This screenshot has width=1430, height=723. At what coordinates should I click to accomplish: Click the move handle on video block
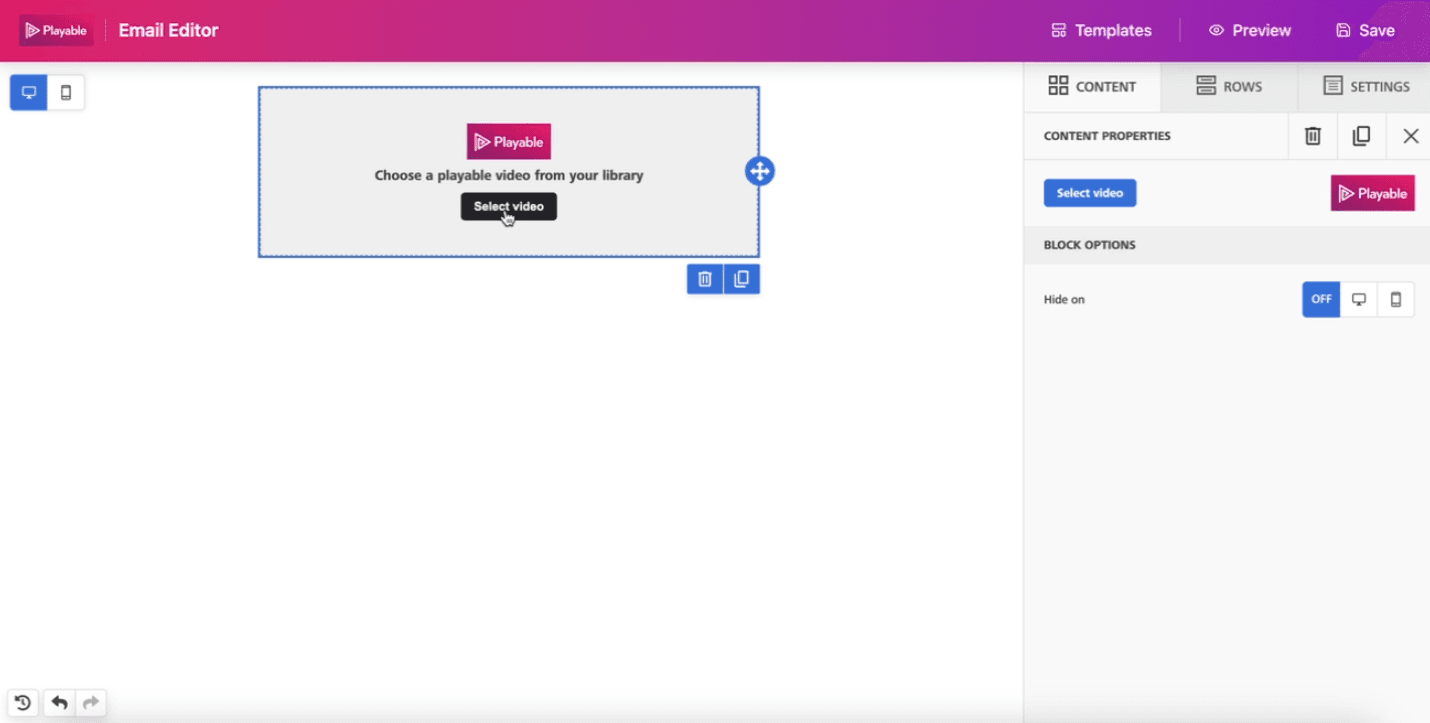tap(760, 171)
